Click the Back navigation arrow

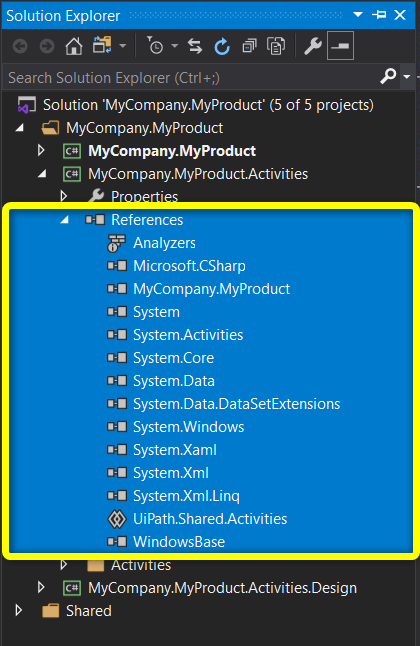tap(20, 46)
